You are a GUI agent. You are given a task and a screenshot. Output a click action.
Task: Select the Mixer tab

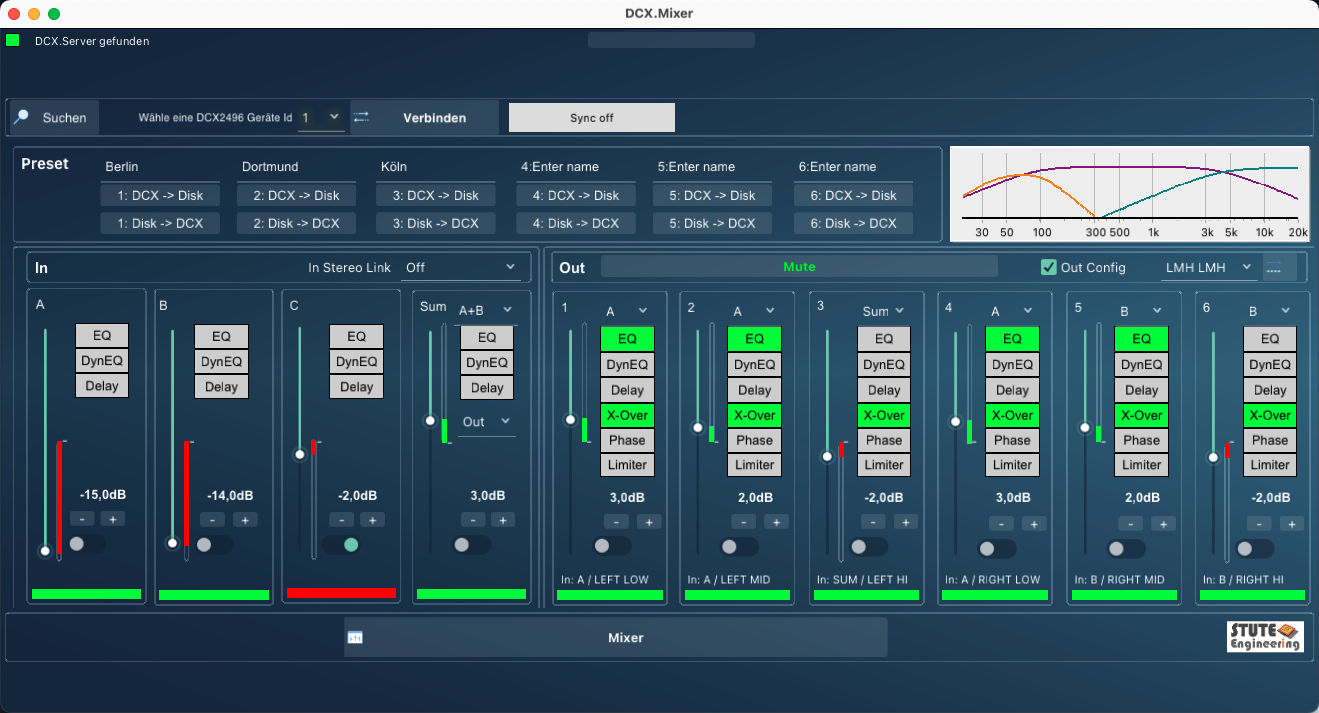[616, 637]
